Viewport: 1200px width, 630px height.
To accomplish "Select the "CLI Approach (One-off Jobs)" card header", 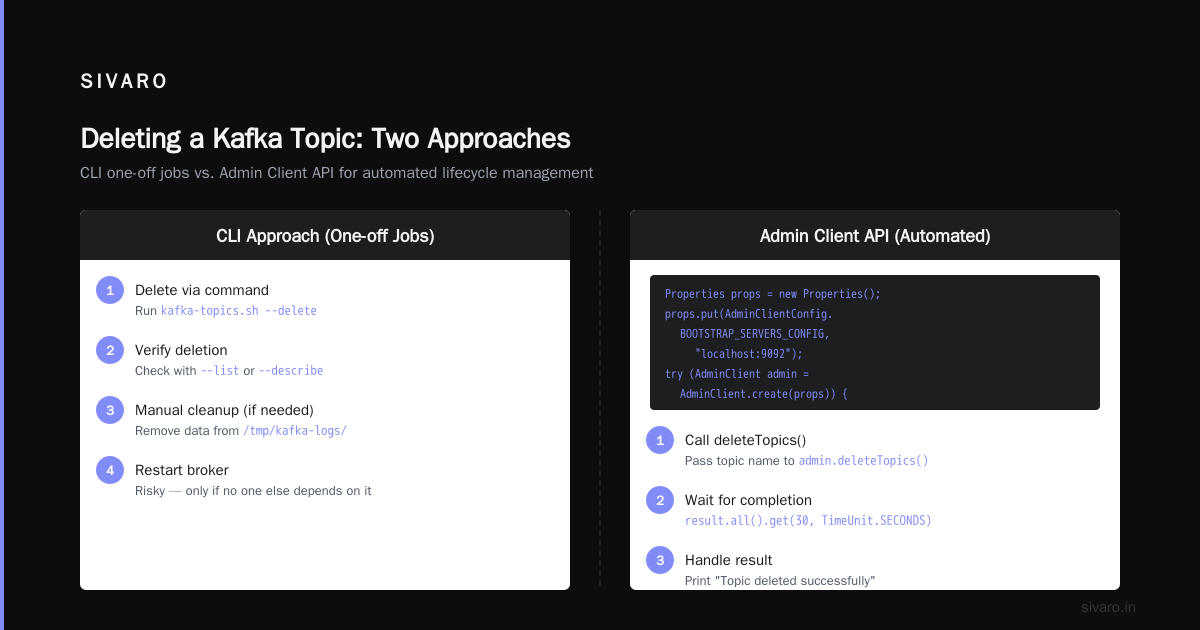I will [325, 236].
